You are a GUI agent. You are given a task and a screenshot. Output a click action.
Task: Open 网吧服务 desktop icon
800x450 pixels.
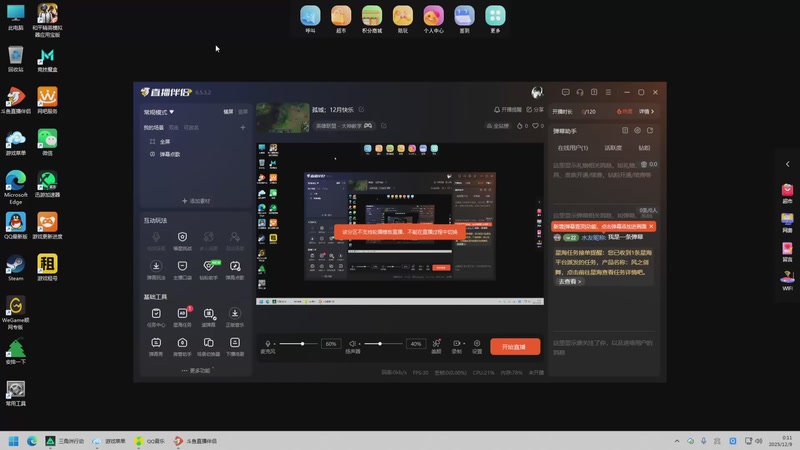[47, 101]
